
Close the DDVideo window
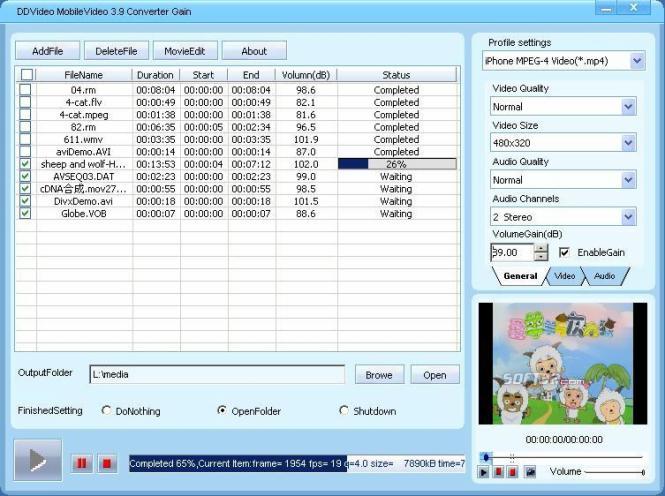point(634,8)
